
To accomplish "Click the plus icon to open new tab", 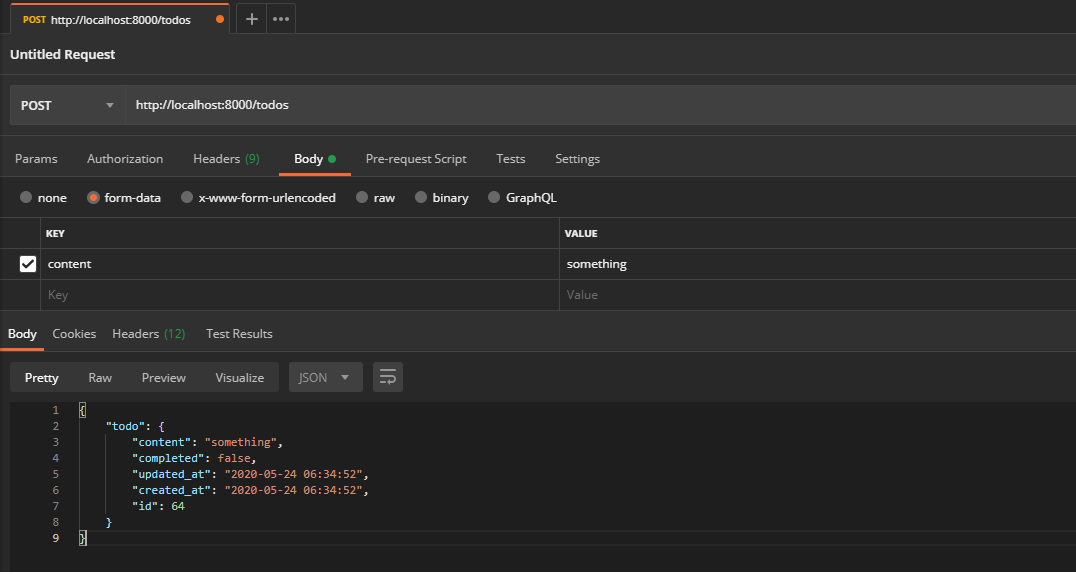I will tap(252, 19).
